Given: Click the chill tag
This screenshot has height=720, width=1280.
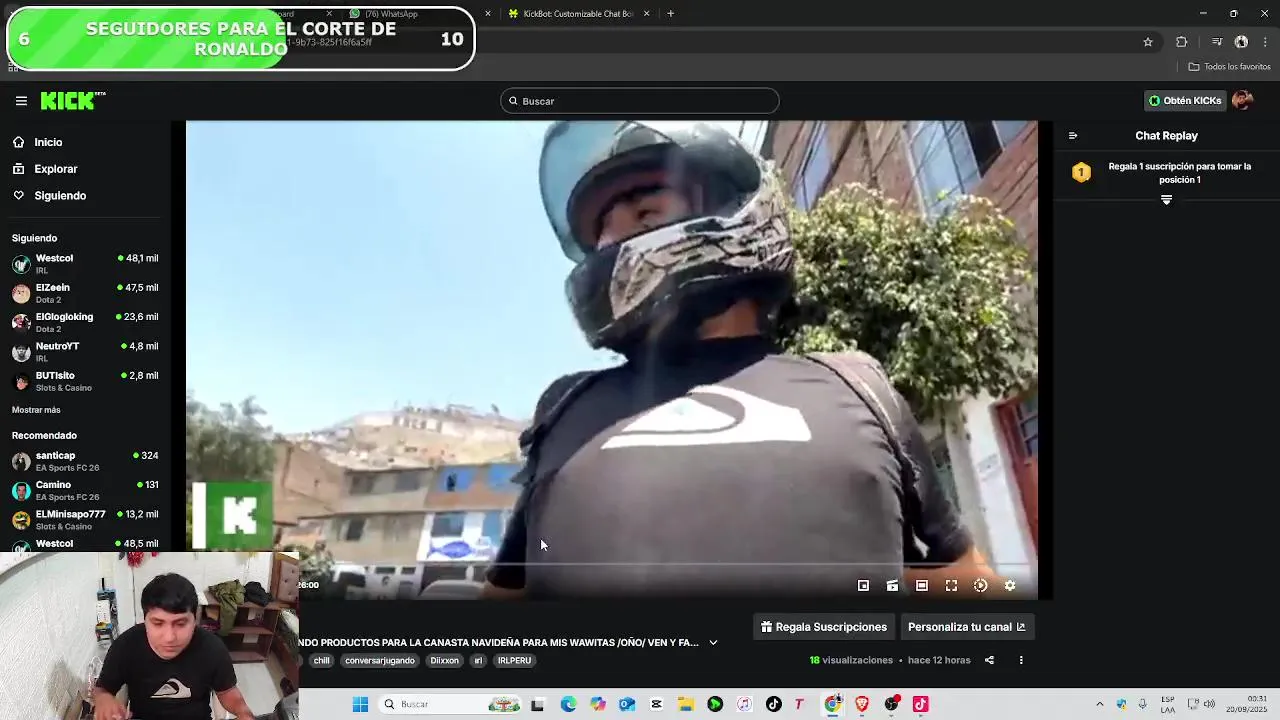Looking at the screenshot, I should [321, 661].
